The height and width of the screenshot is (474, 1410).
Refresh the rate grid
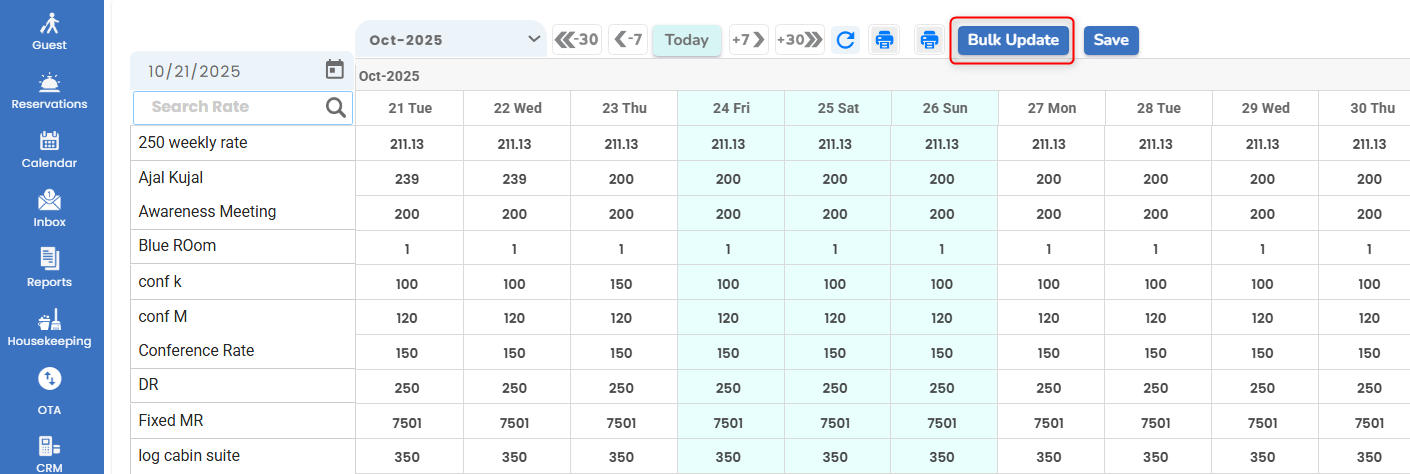tap(846, 40)
